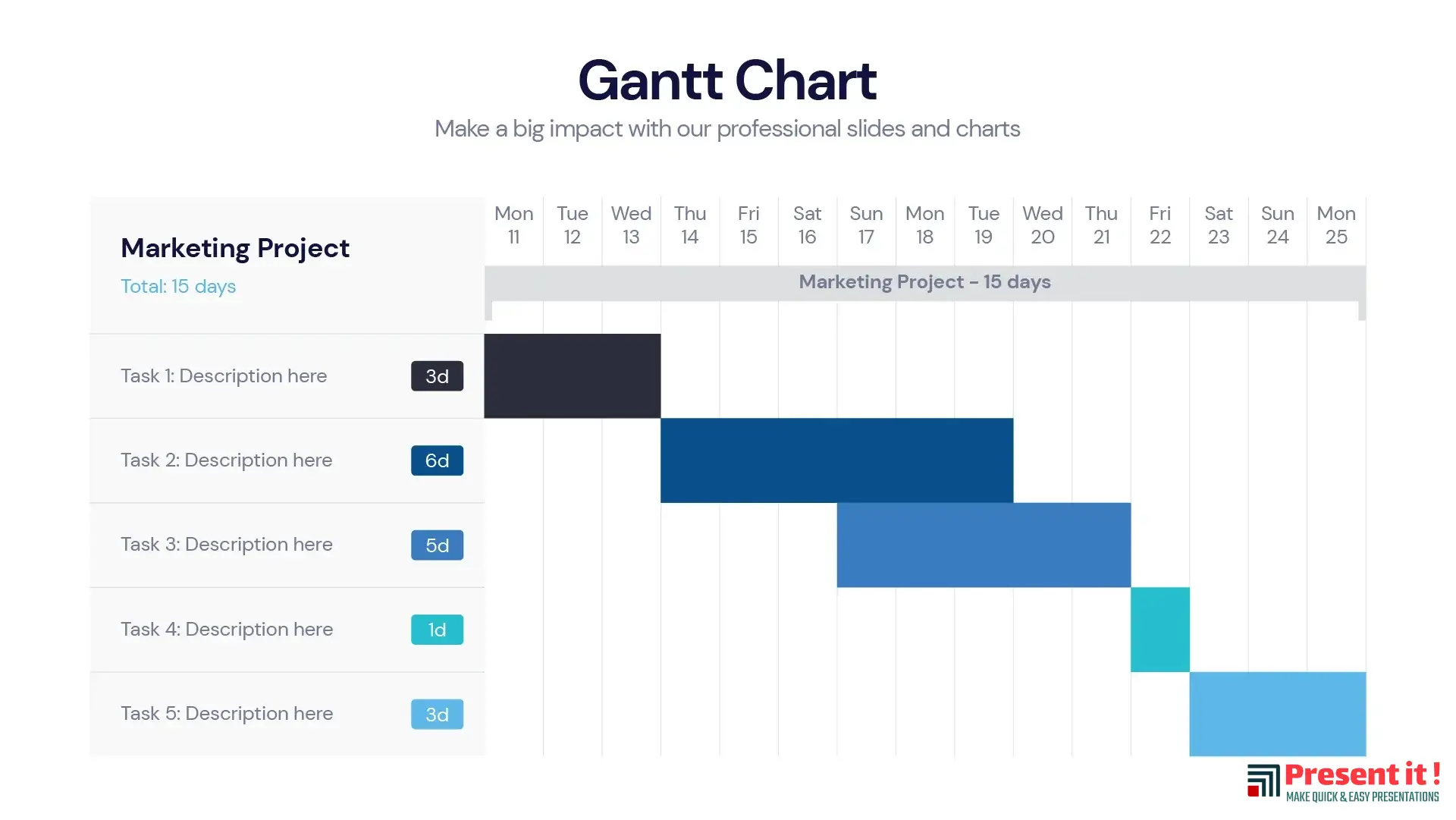Select the Task 3: Description here row
This screenshot has width=1456, height=820.
pos(287,545)
